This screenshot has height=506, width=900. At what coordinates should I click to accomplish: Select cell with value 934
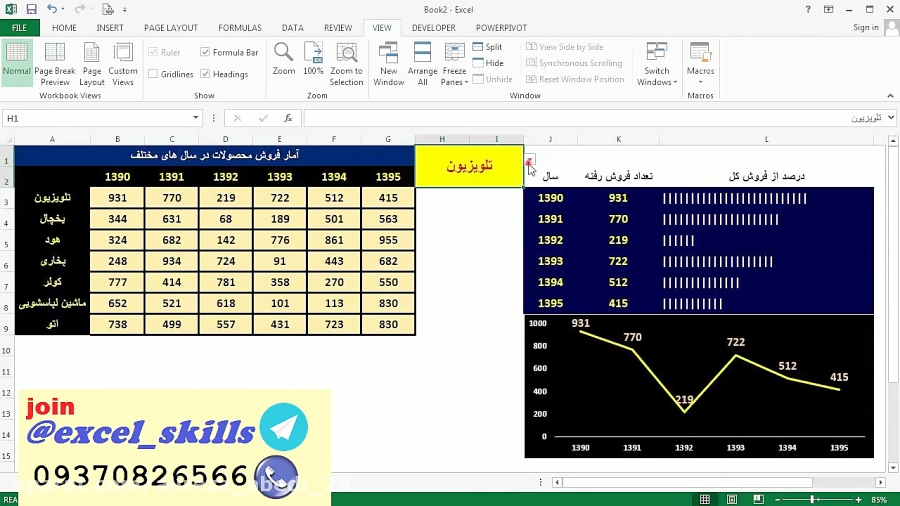click(172, 261)
